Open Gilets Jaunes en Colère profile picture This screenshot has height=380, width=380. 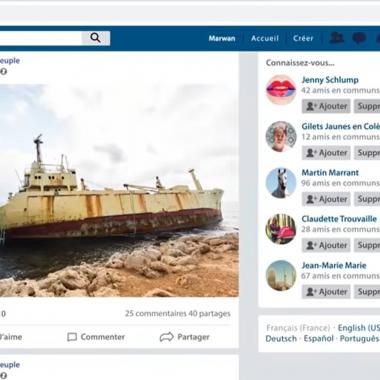coord(281,136)
